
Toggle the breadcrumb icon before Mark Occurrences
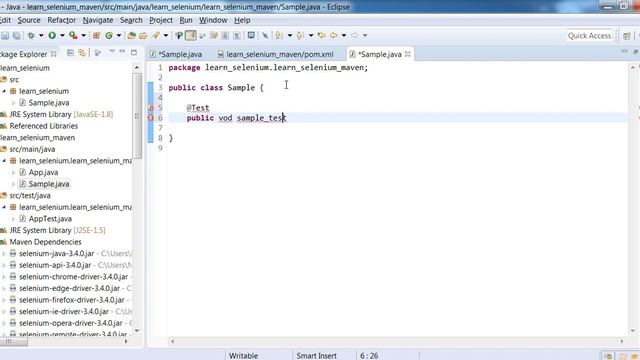(x=179, y=36)
